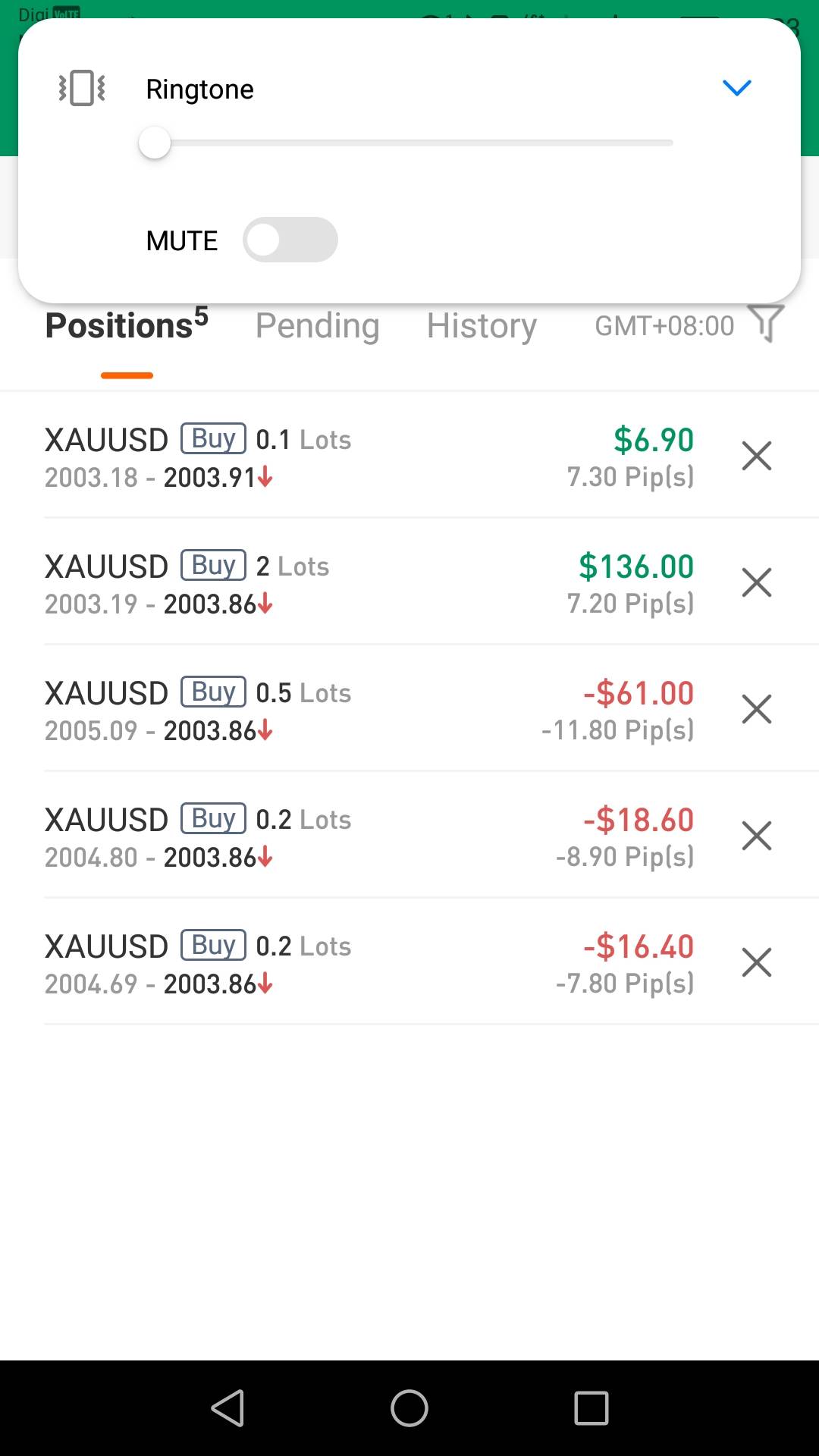
Task: Close the 2 Lots XAUUSD position
Action: click(x=756, y=583)
